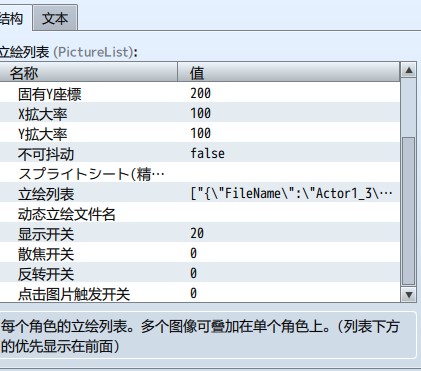421x371 pixels.
Task: Select the value 100 of X拡大率
Action: [201, 113]
